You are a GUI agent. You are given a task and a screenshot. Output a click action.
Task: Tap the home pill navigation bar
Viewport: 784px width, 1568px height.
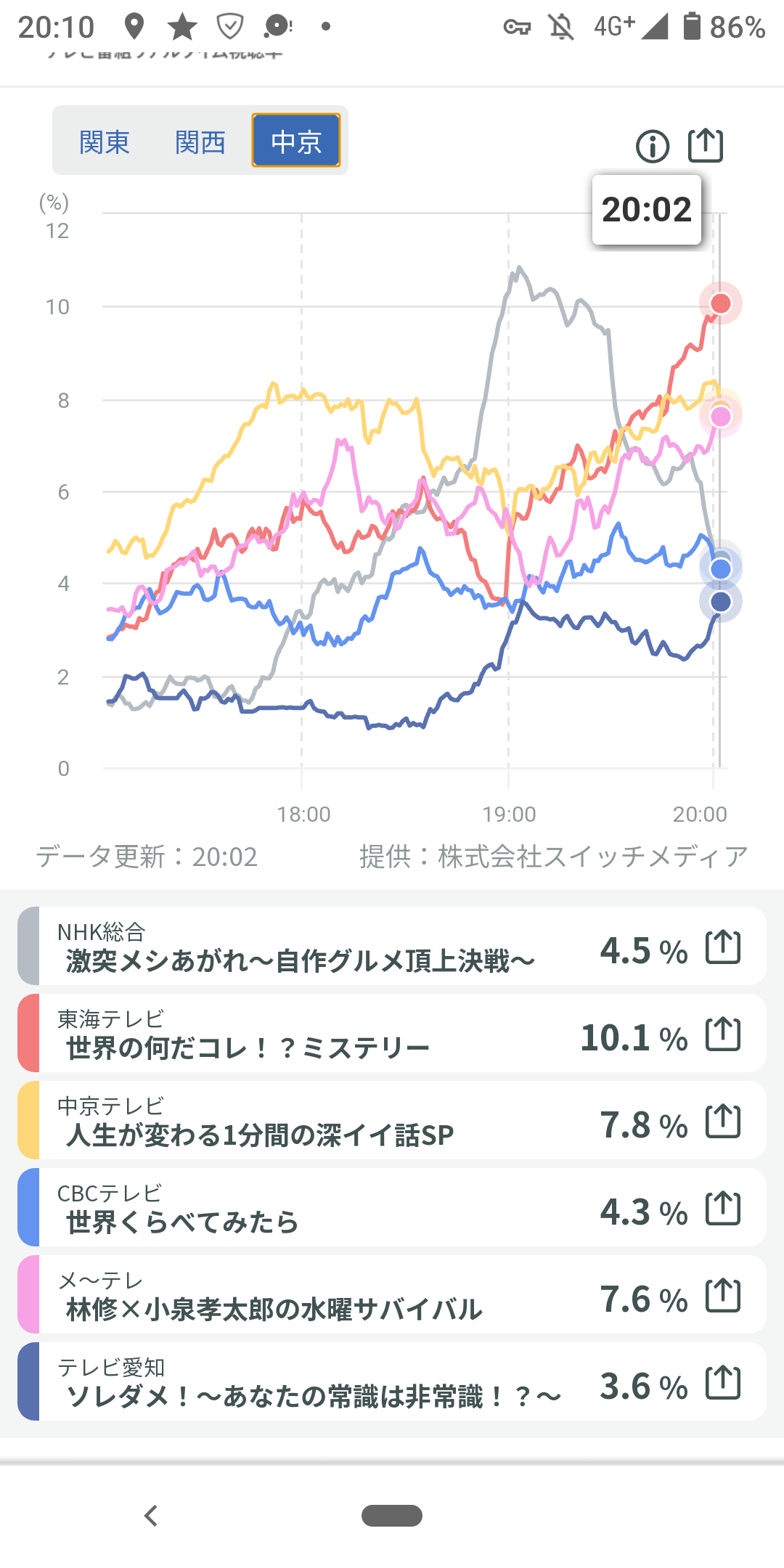tap(392, 1516)
